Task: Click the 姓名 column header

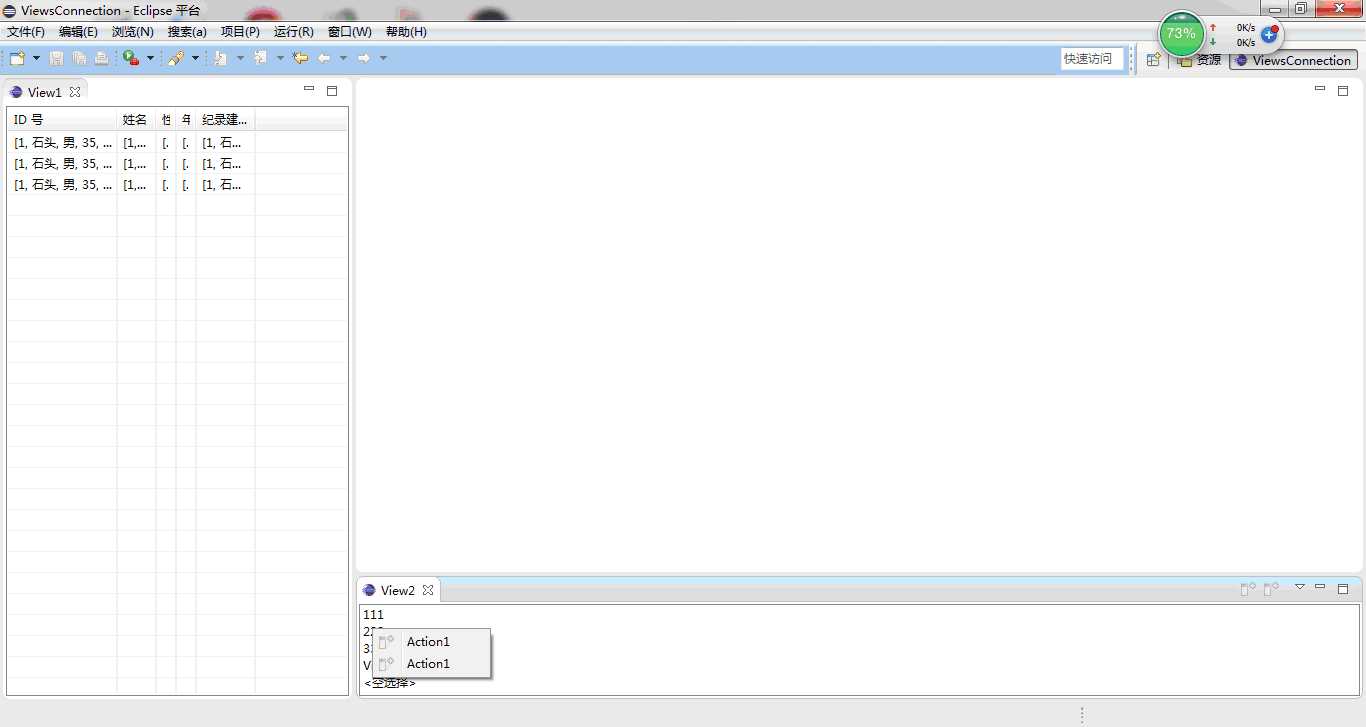Action: (136, 119)
